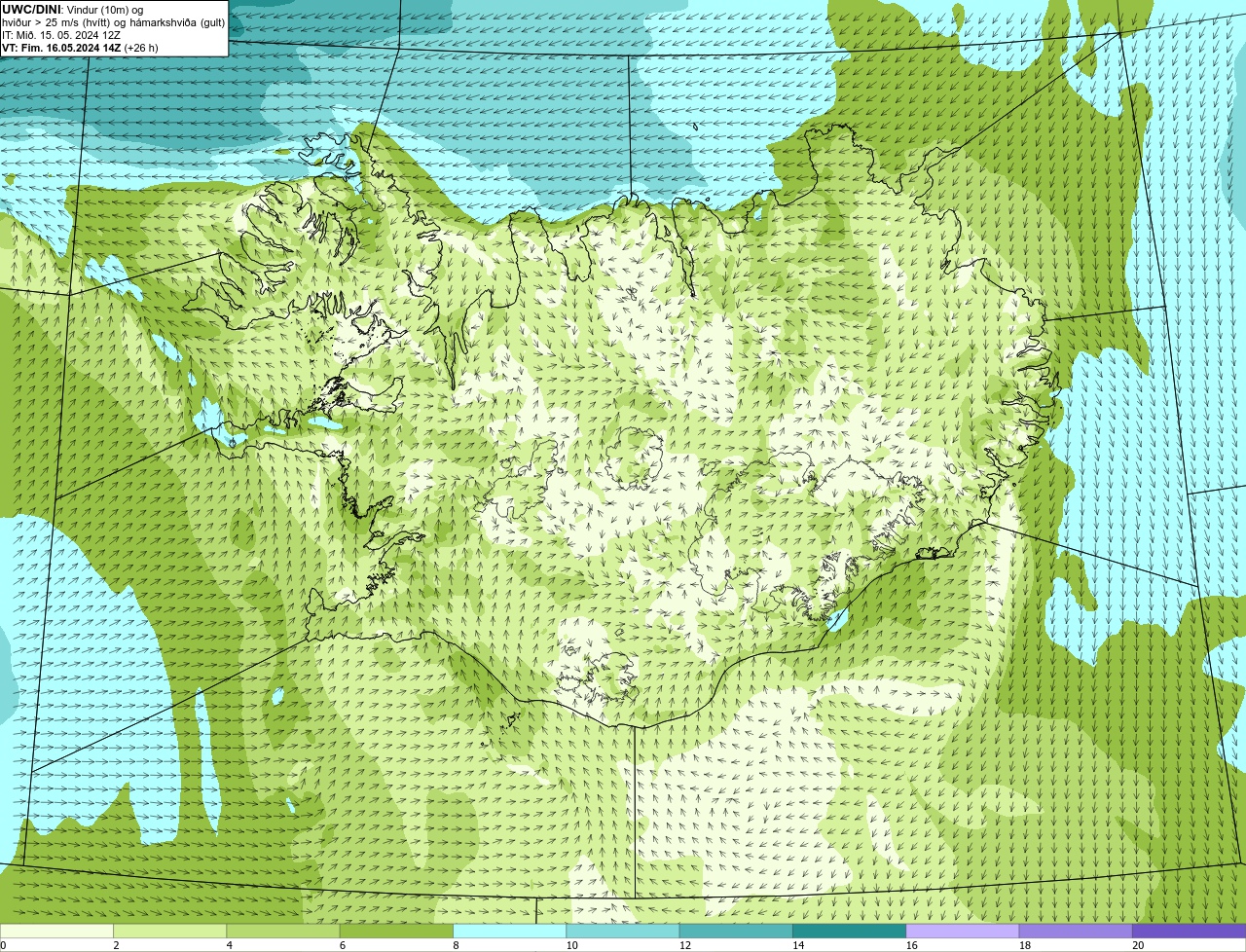This screenshot has height=952, width=1246.
Task: Pick the 10–12 m/s turquoise legend swatch
Action: click(623, 931)
